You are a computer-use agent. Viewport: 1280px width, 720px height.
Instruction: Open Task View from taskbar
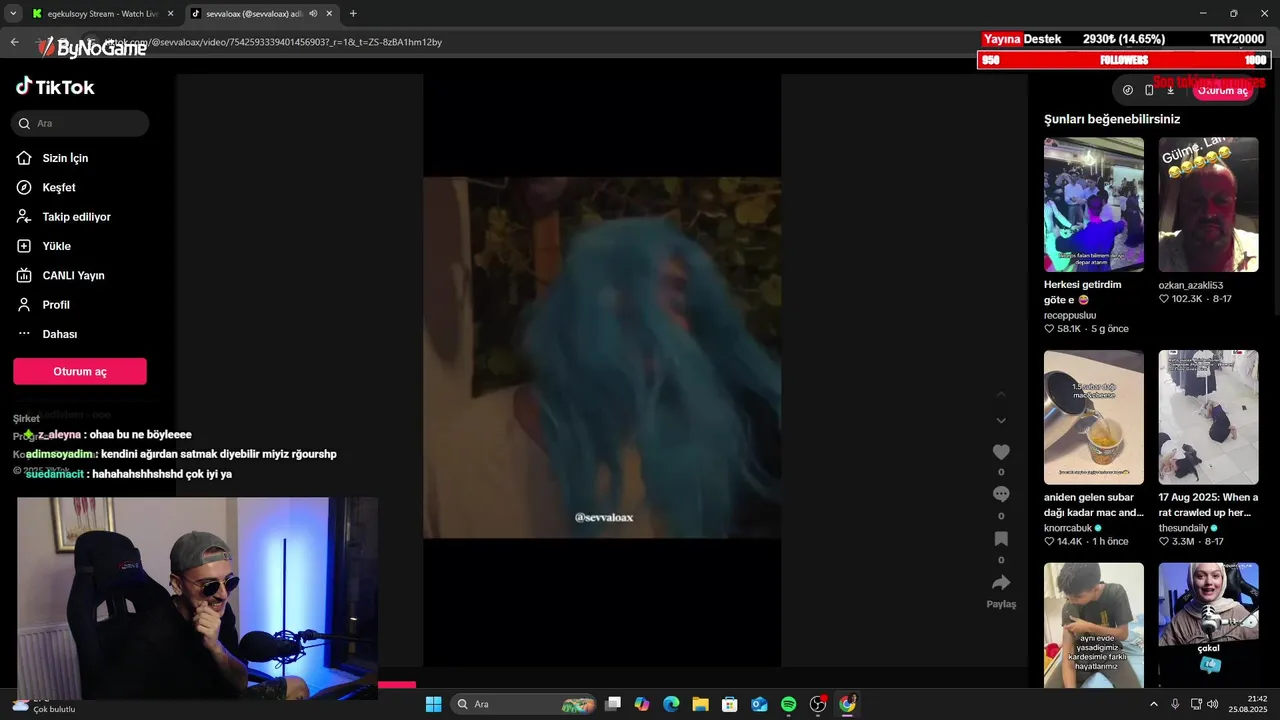point(613,704)
